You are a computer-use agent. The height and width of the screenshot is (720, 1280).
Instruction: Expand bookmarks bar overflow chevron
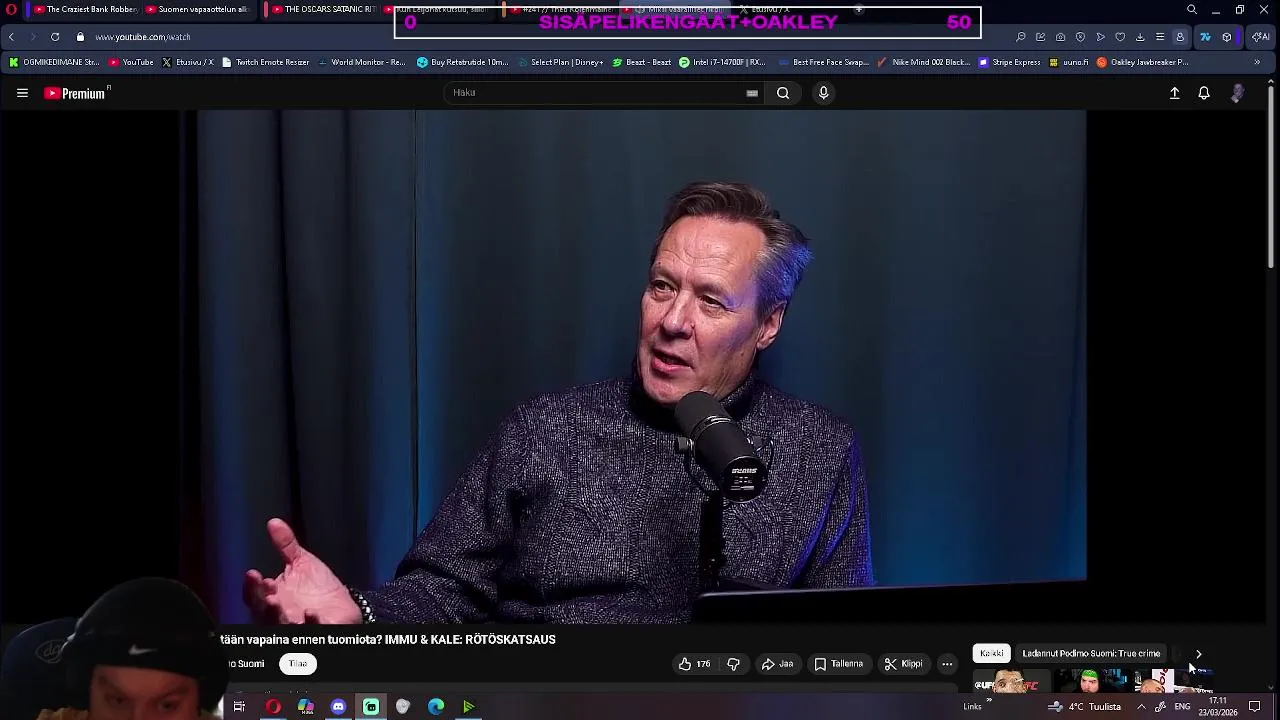[x=1257, y=62]
